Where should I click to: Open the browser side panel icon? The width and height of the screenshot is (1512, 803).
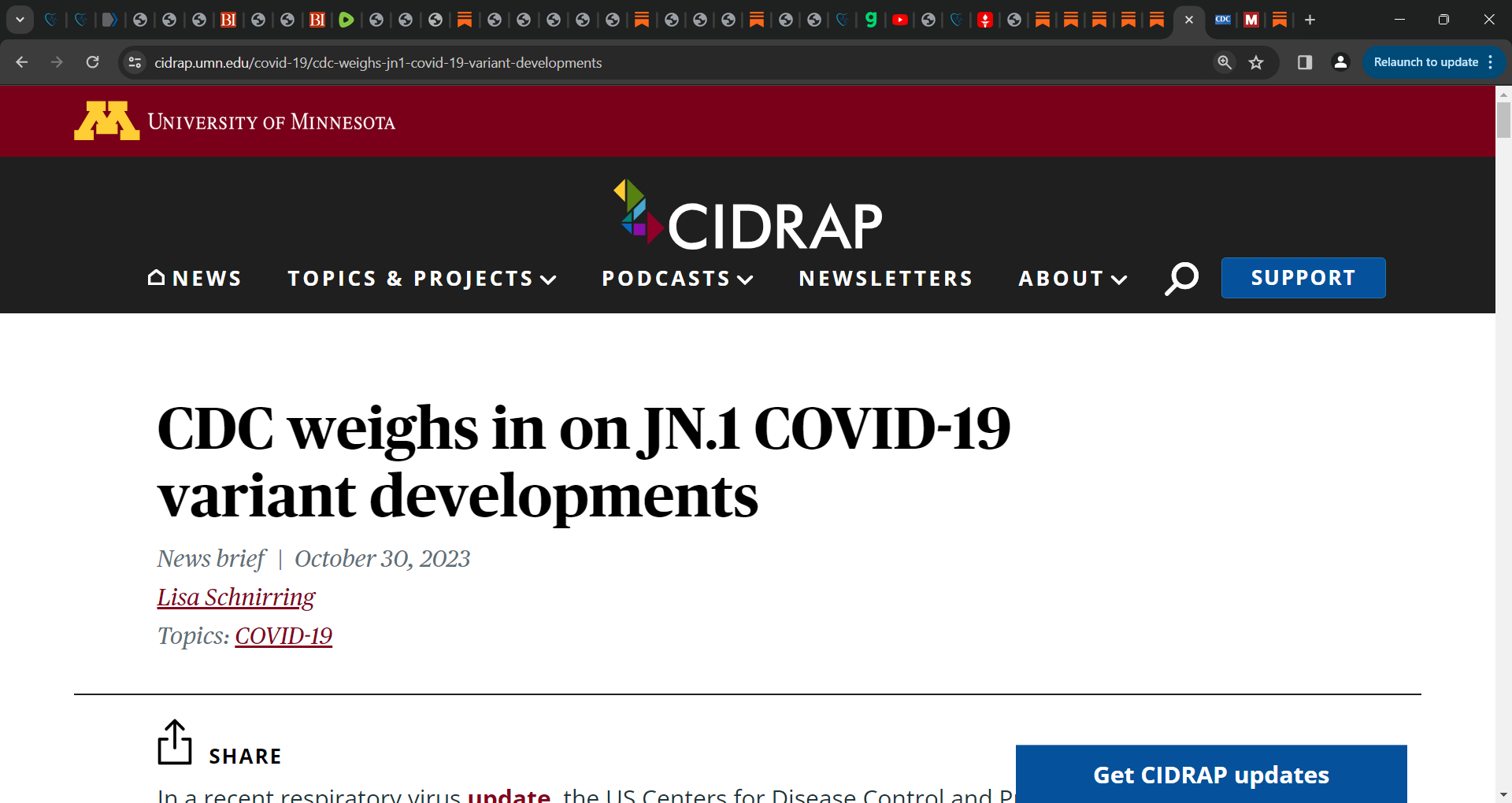1304,62
